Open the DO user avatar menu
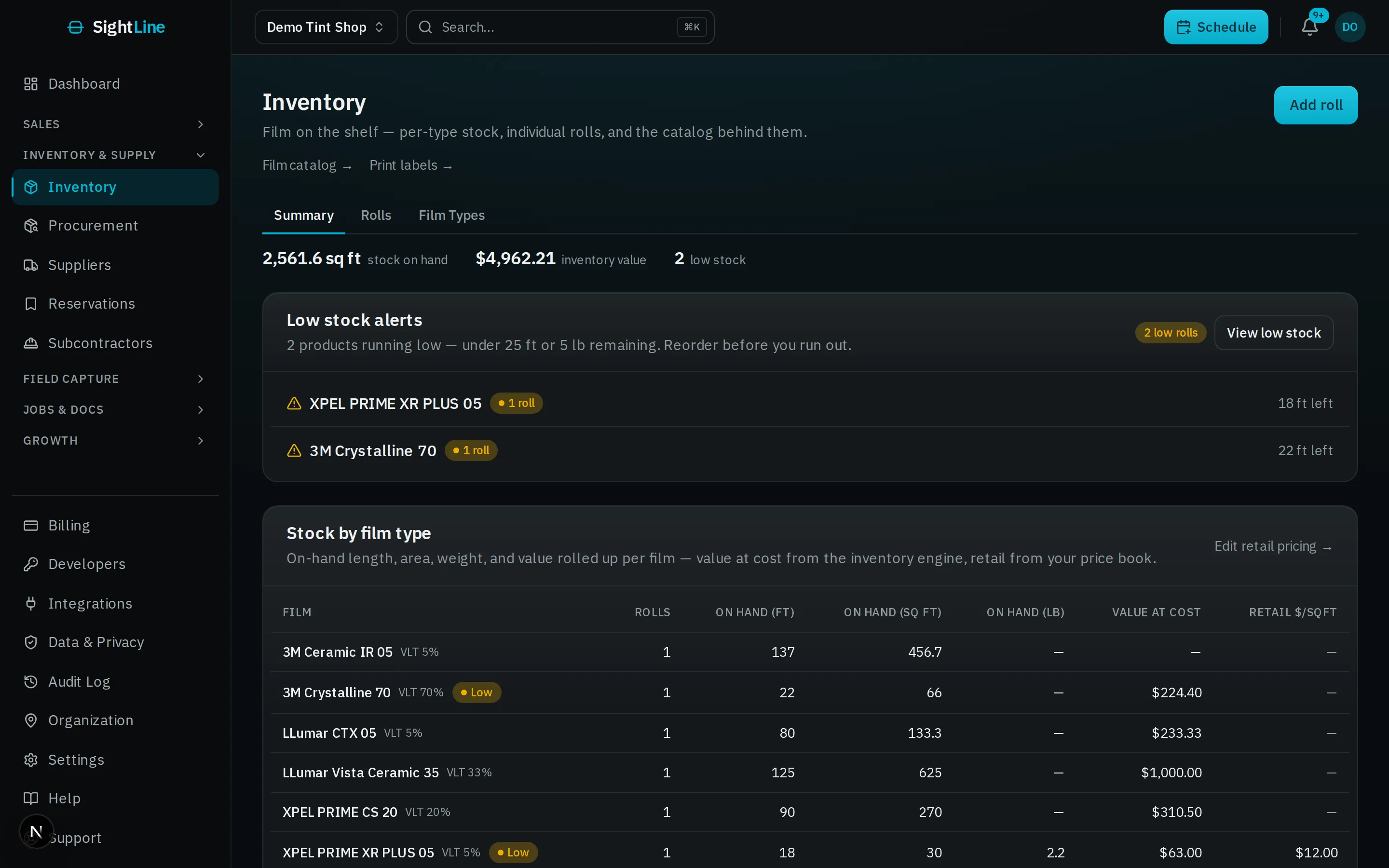 pyautogui.click(x=1349, y=27)
